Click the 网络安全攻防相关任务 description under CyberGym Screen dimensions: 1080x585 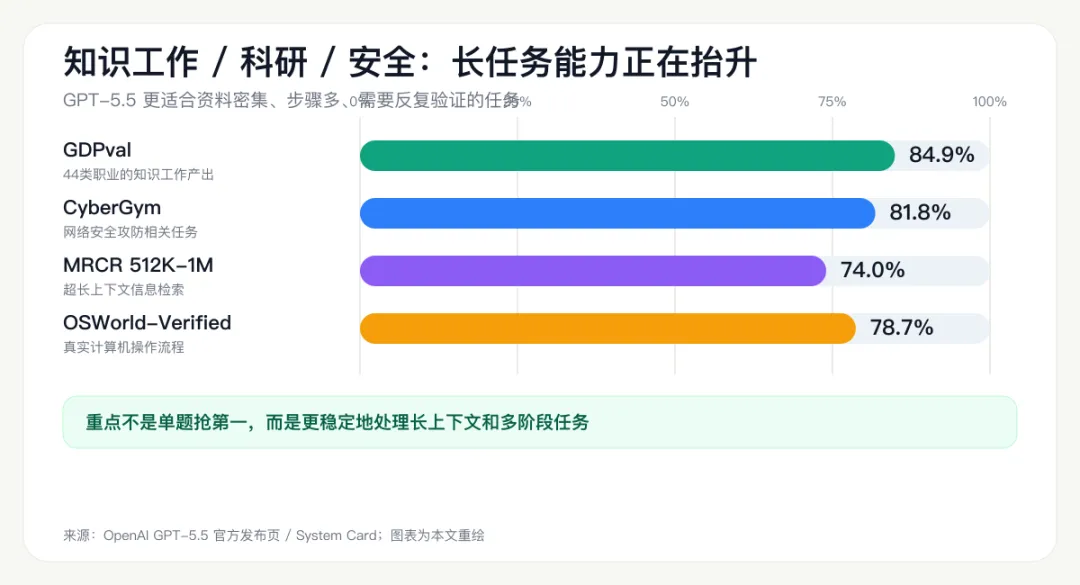(130, 232)
